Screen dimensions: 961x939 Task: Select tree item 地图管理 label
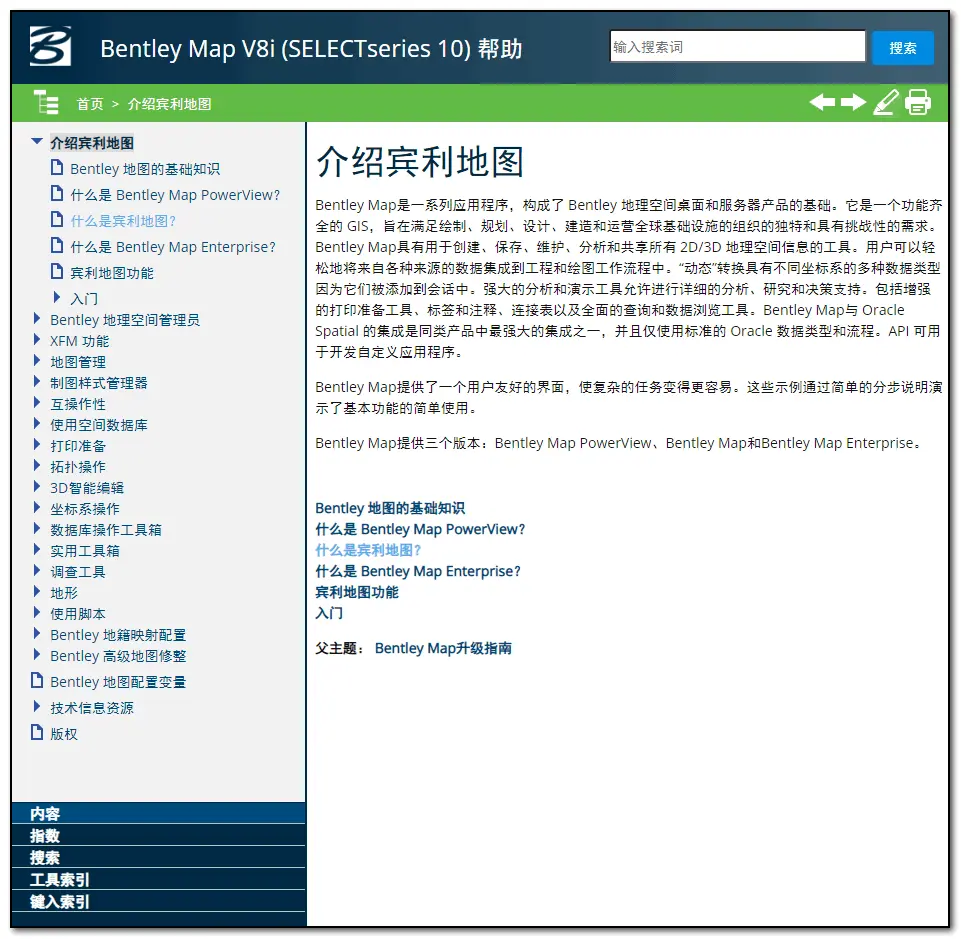click(x=78, y=362)
